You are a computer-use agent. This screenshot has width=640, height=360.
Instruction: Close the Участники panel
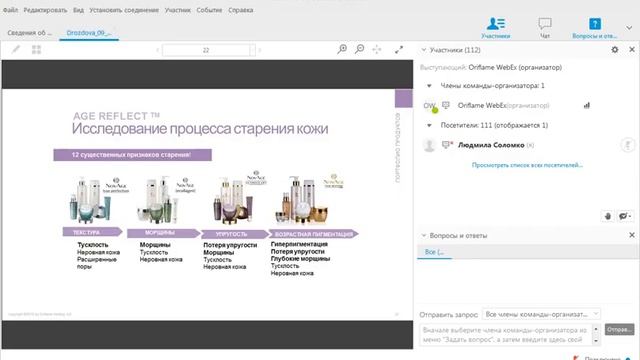click(x=632, y=49)
